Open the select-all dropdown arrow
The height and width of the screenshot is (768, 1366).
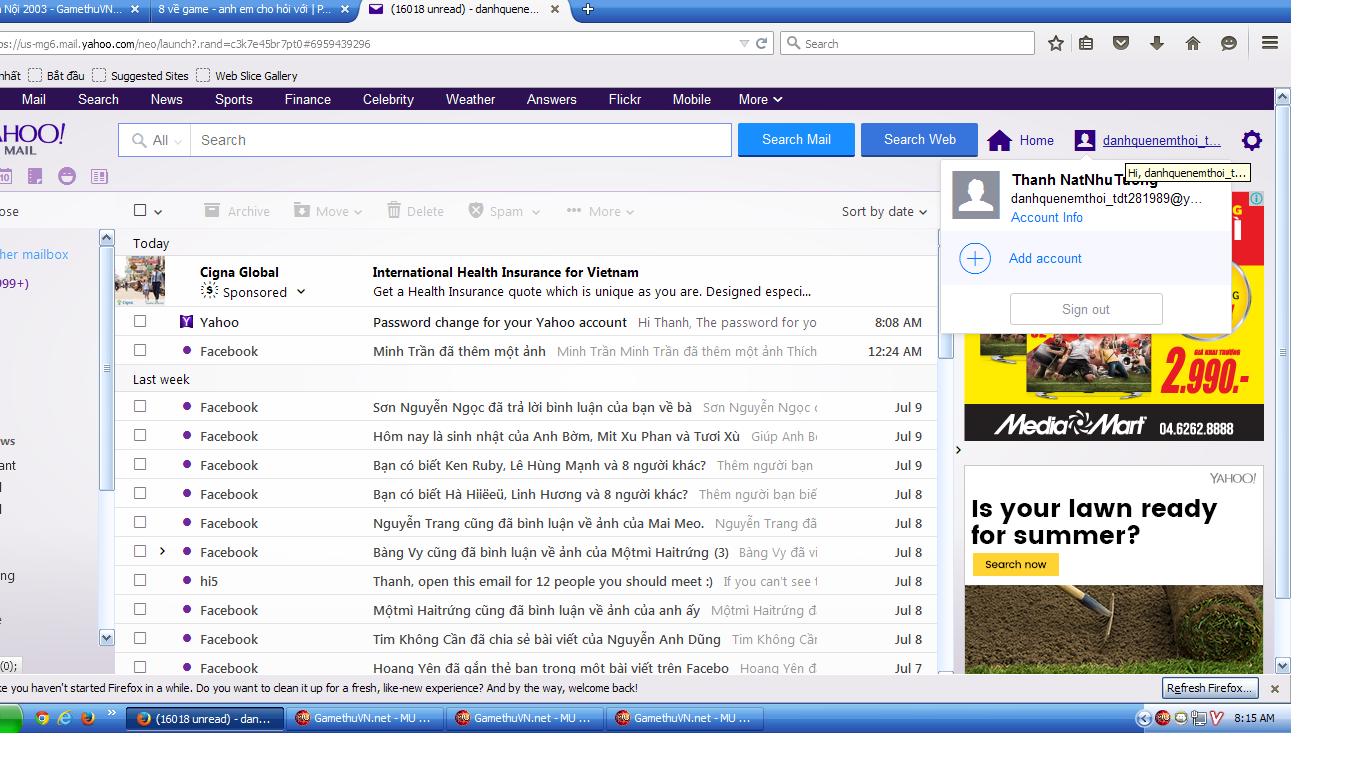click(158, 212)
